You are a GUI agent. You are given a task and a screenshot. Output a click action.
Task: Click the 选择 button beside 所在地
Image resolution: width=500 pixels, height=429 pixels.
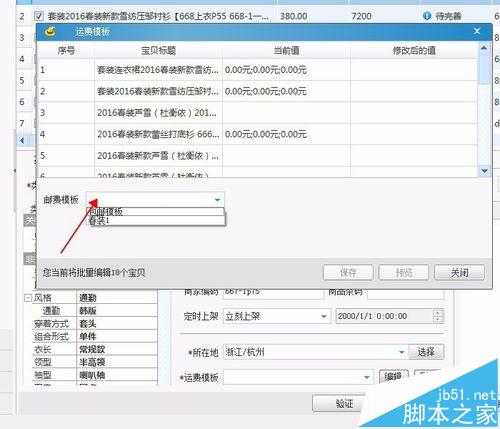point(426,352)
